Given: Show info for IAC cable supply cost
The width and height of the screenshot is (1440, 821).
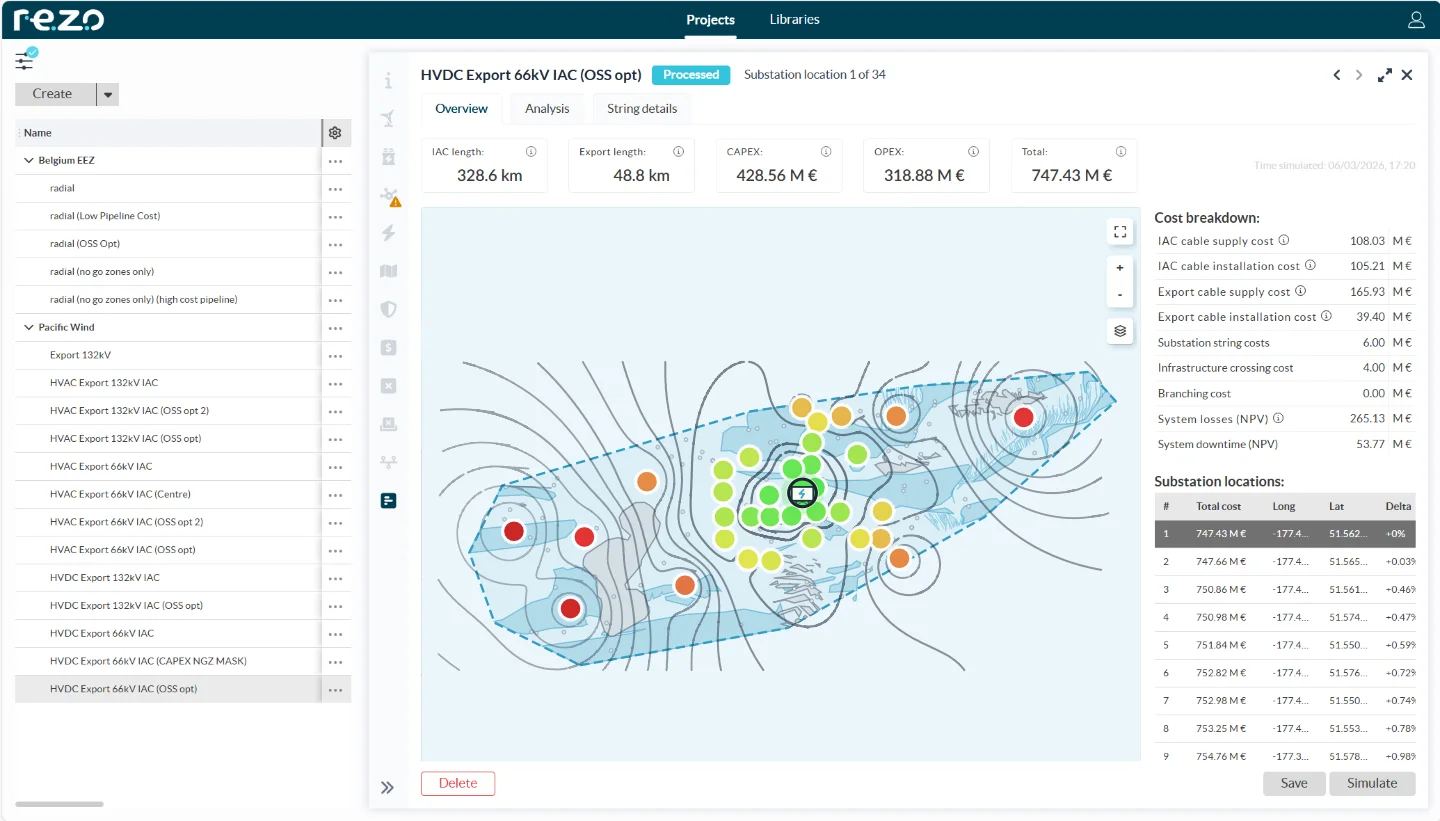Looking at the screenshot, I should [x=1284, y=240].
